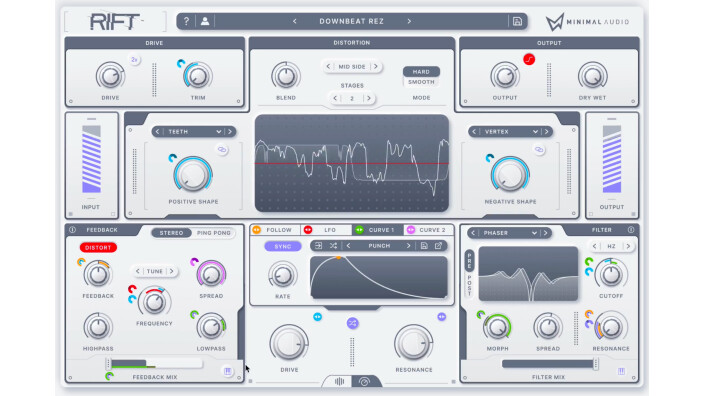Click the DOWNBEAT REZ preset name

(352, 21)
